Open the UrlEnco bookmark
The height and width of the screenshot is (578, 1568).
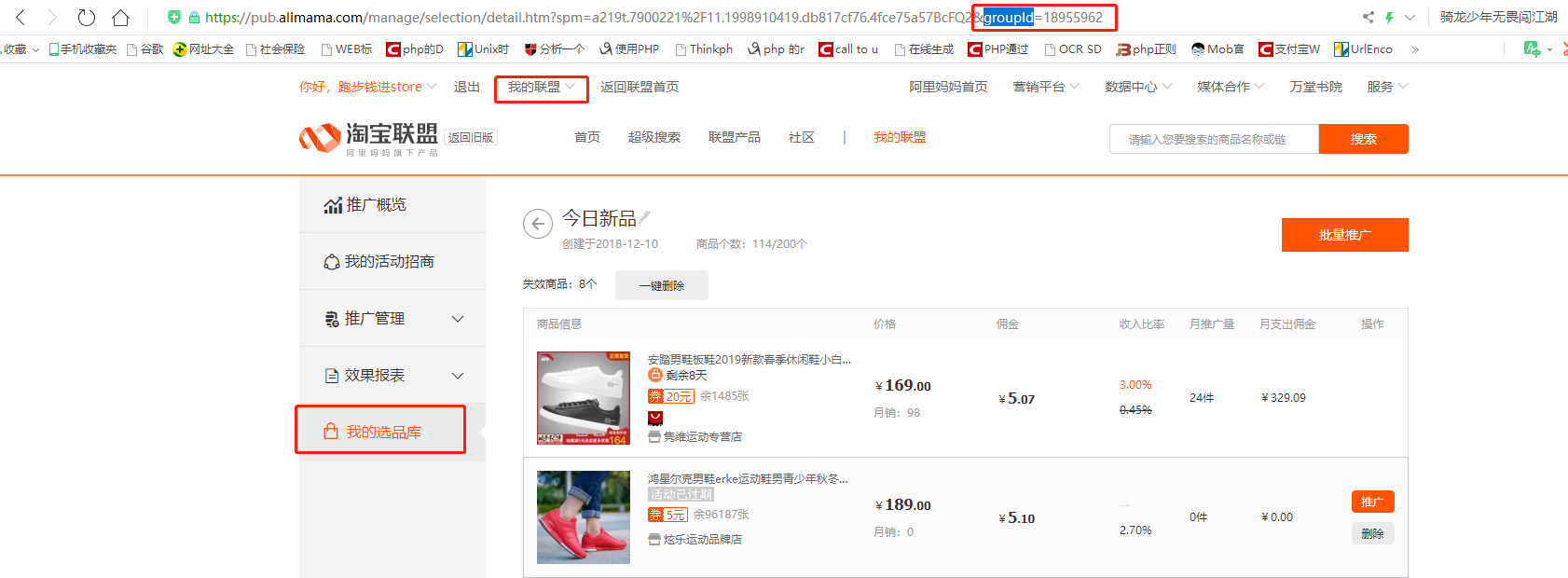pos(1363,49)
